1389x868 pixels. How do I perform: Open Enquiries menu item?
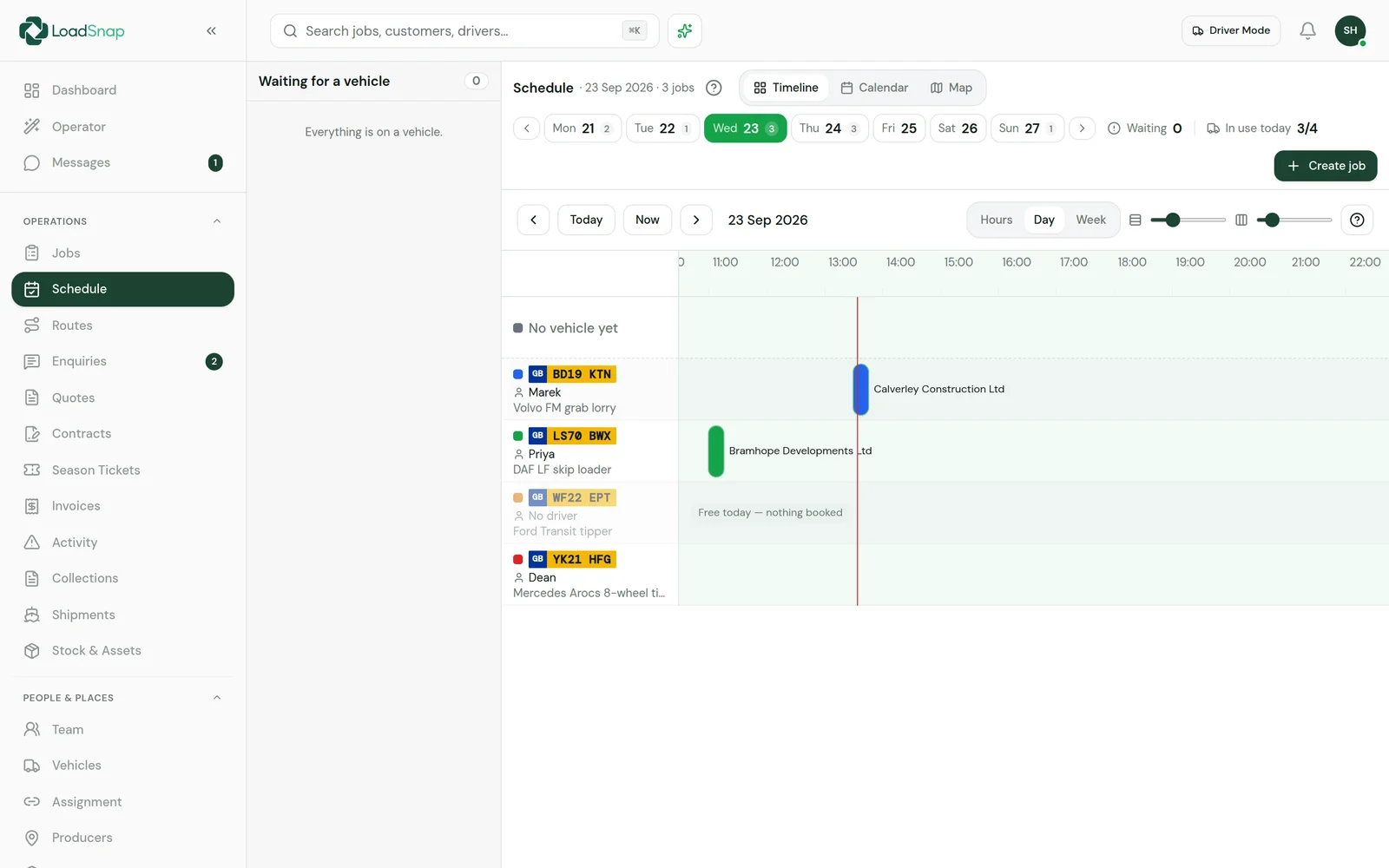(122, 361)
